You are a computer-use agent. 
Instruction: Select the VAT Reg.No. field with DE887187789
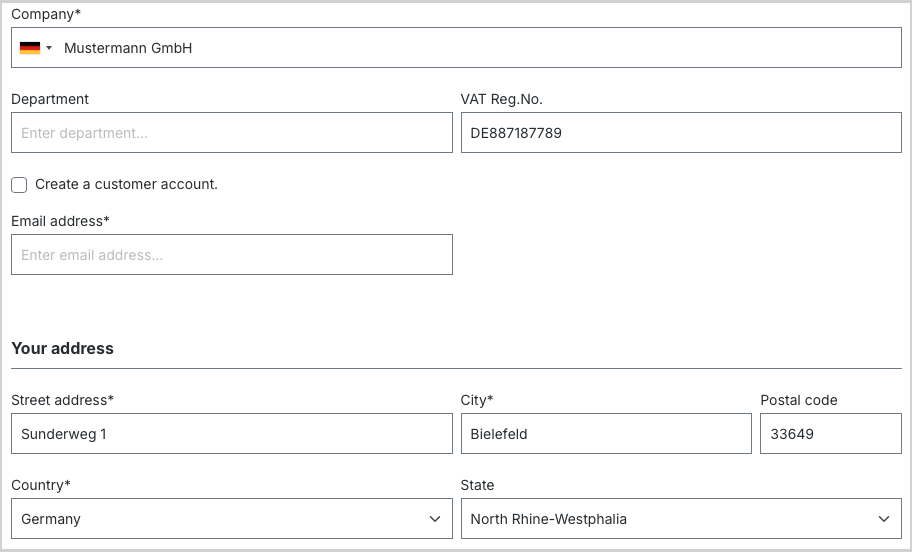681,133
